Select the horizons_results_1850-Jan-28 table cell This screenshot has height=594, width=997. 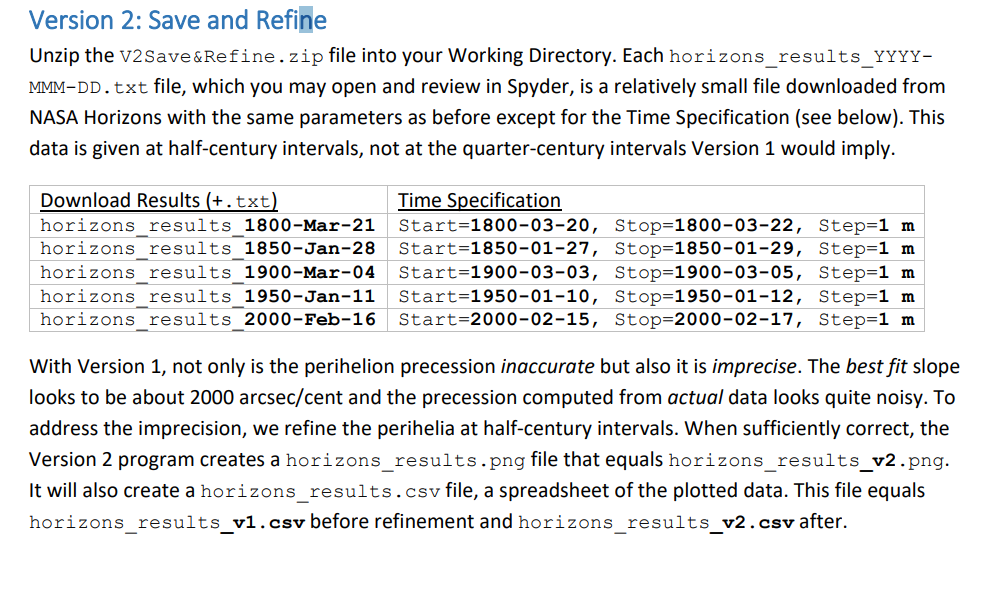208,248
